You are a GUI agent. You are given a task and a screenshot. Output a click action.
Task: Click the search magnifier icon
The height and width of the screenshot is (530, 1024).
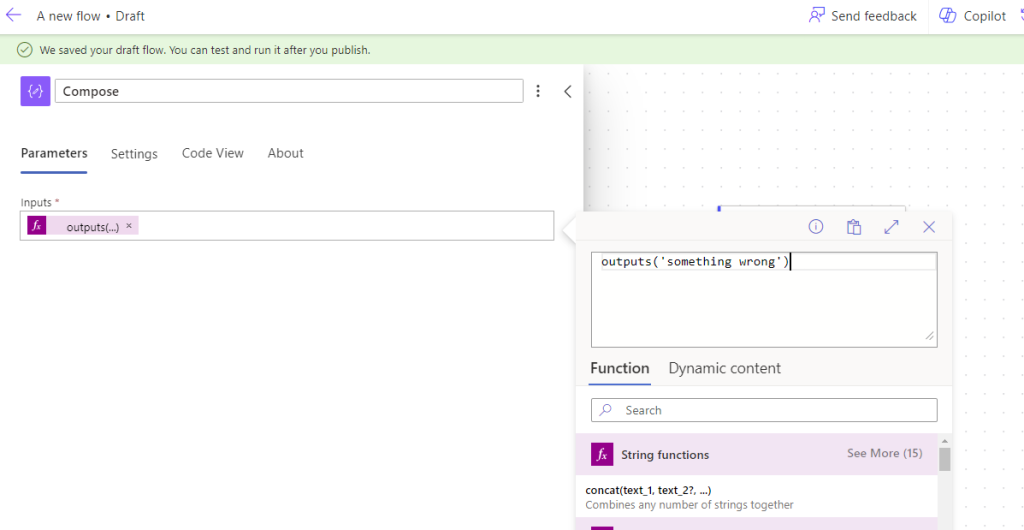[606, 410]
